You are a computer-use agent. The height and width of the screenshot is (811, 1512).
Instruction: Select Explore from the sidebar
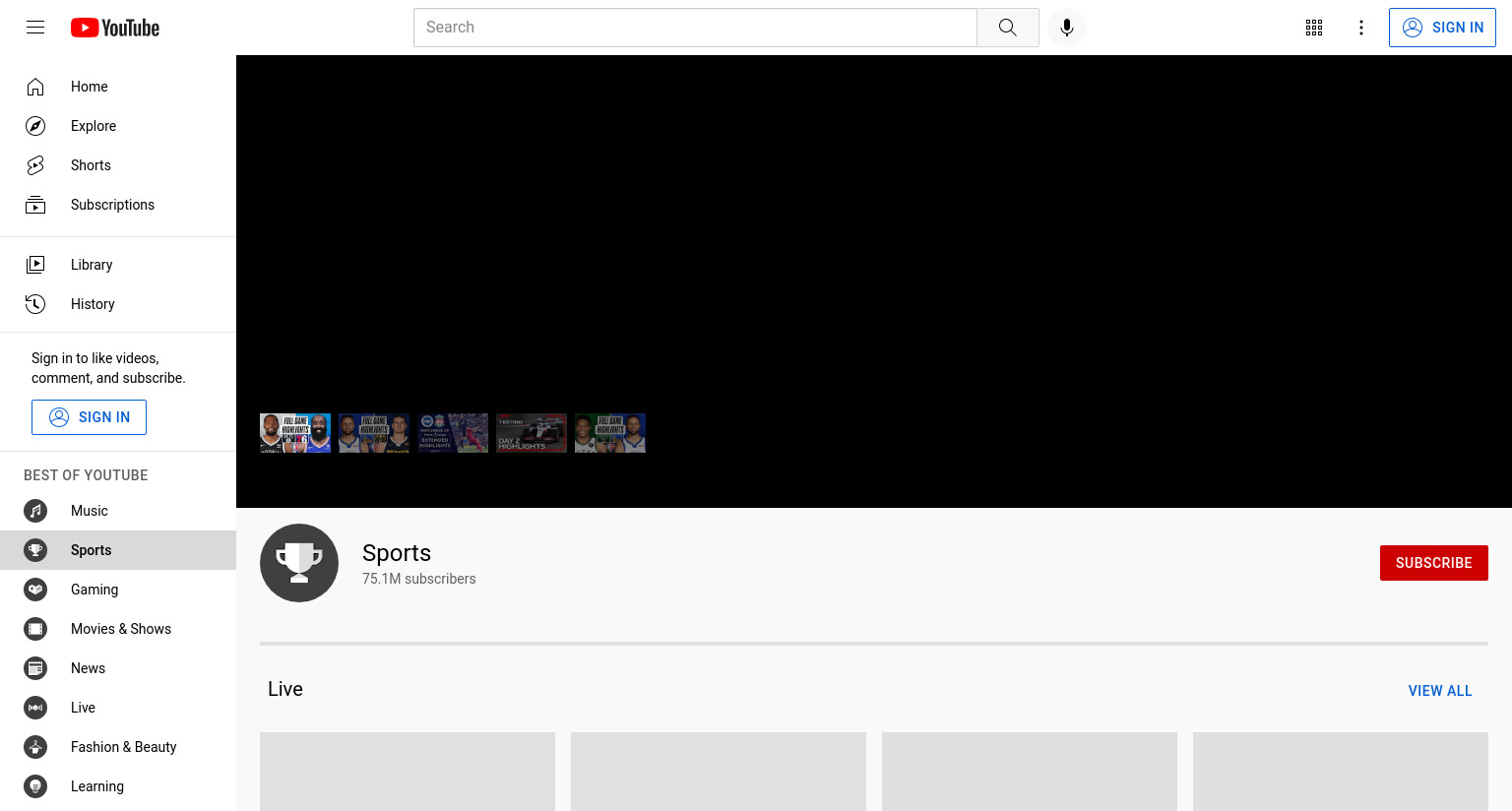pos(94,126)
